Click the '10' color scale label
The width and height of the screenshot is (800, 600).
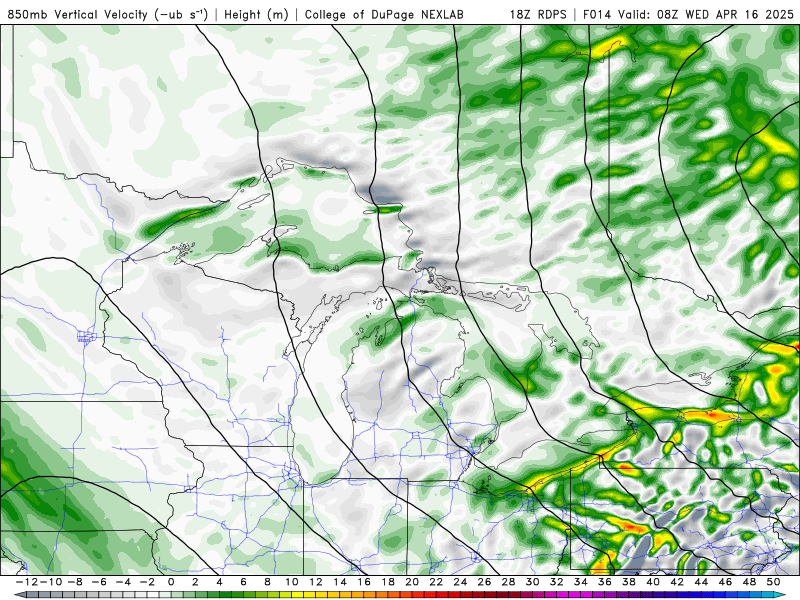point(291,582)
